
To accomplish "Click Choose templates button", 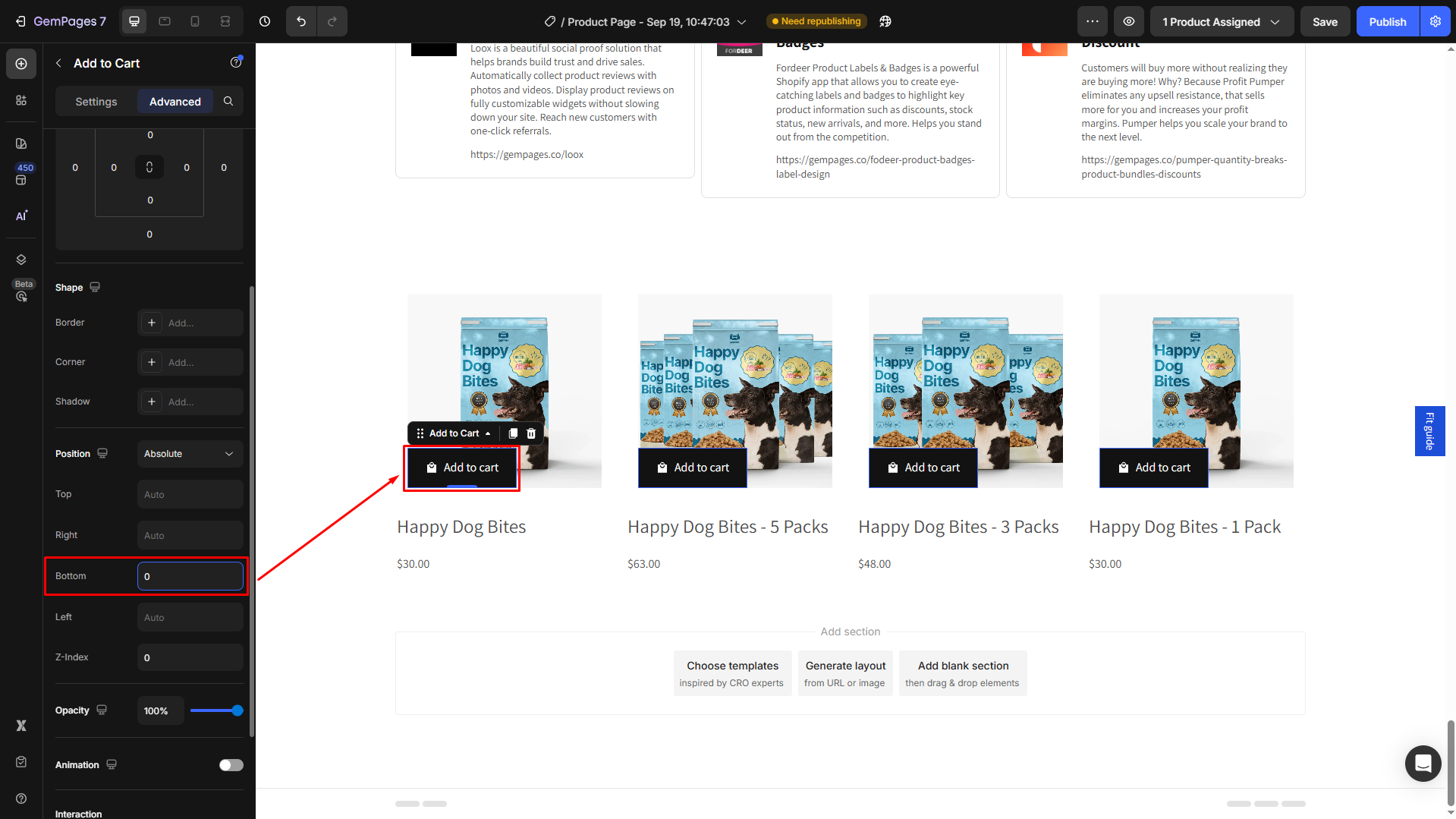I will pos(732,673).
